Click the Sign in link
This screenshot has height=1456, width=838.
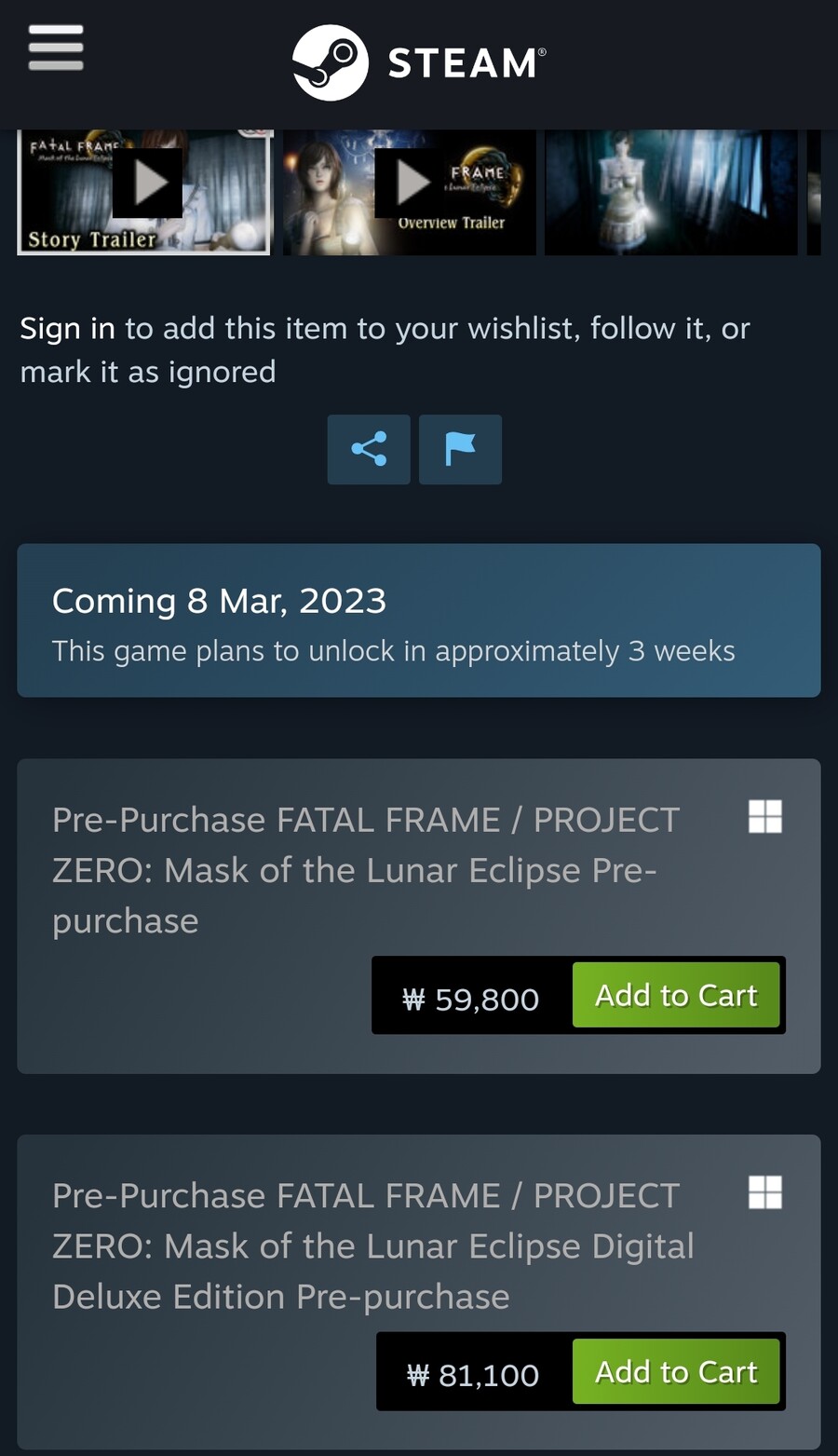pos(67,328)
